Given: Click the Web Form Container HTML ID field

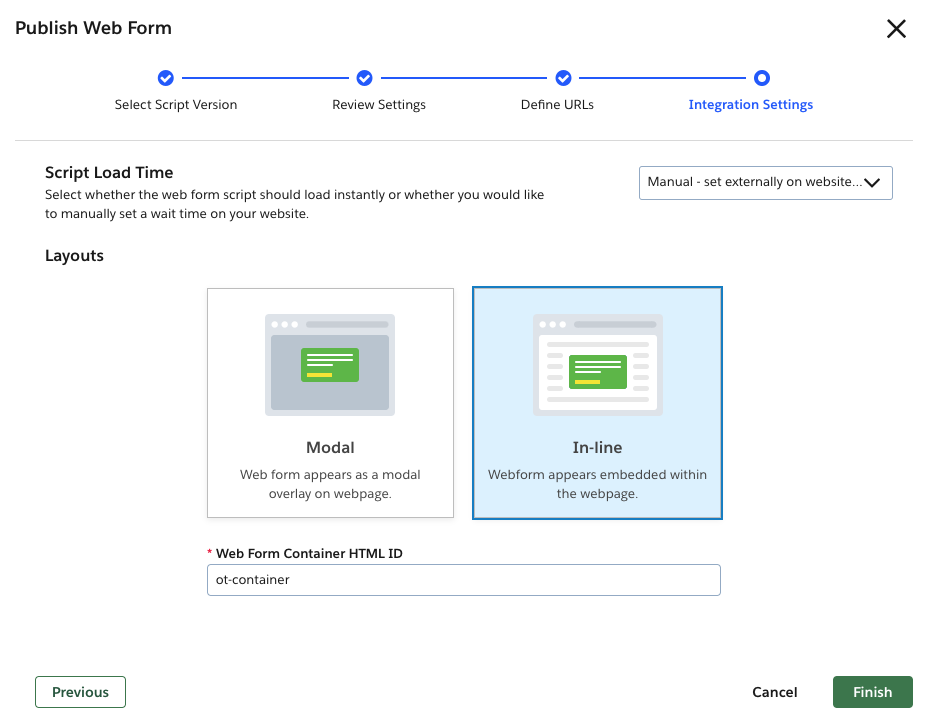Looking at the screenshot, I should 463,580.
